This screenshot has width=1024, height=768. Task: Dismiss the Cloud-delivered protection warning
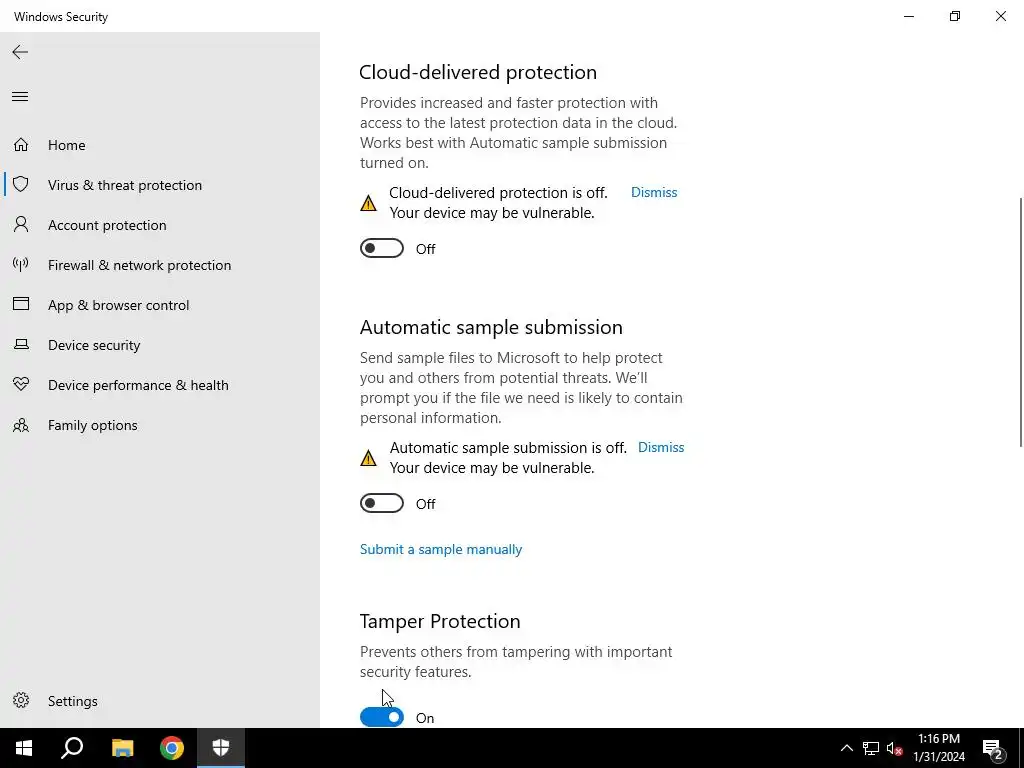[654, 192]
